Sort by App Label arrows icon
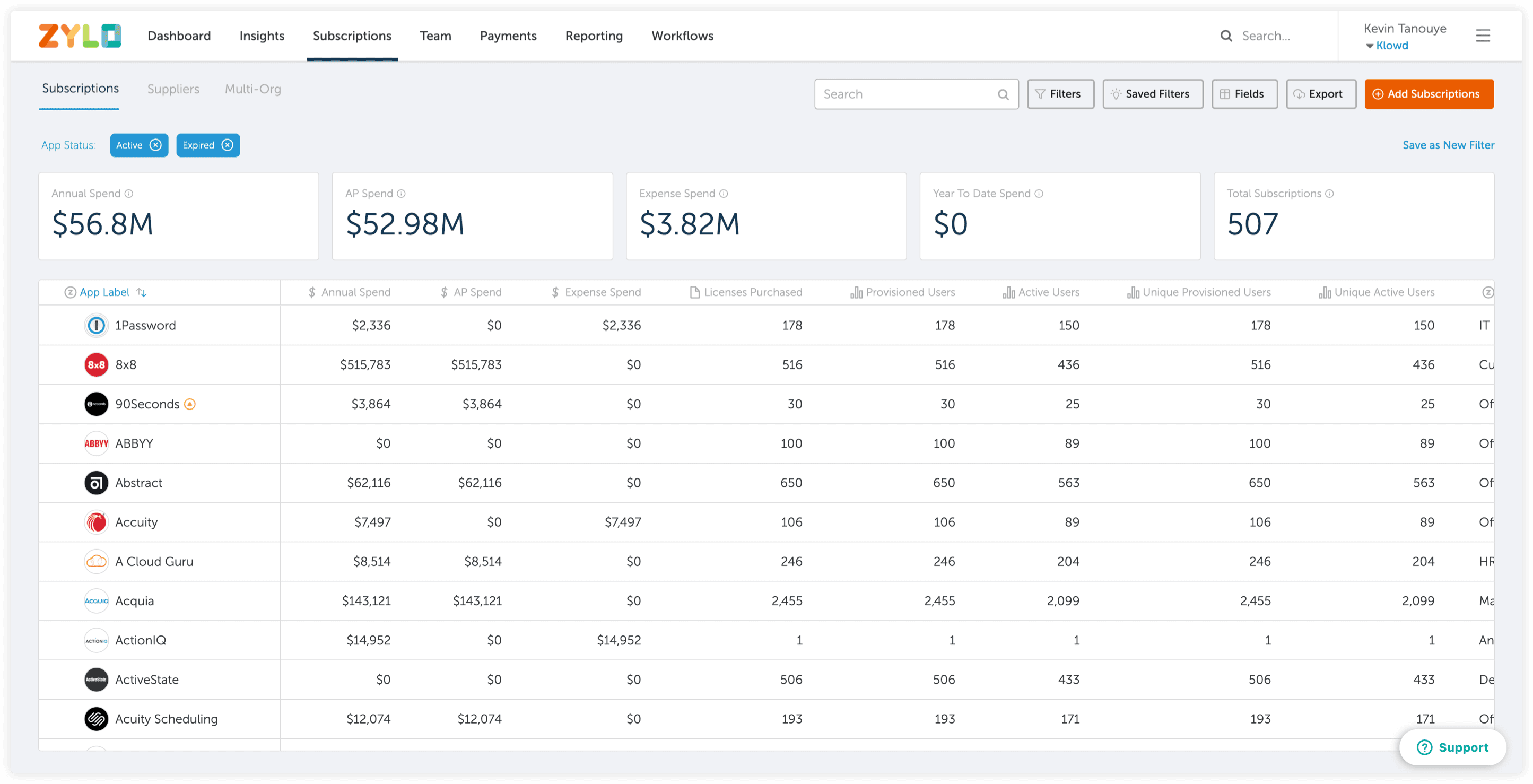 (142, 292)
